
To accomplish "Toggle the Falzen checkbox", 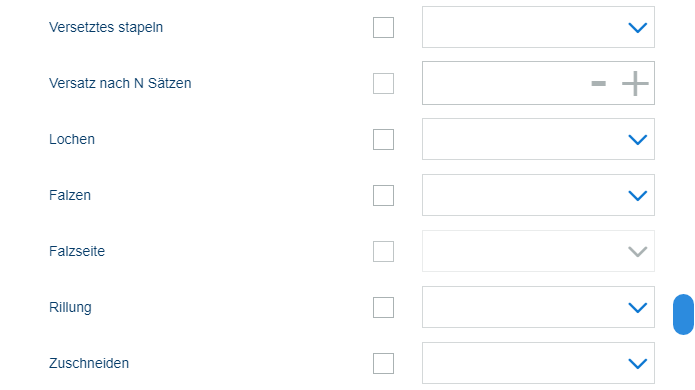I will 383,195.
